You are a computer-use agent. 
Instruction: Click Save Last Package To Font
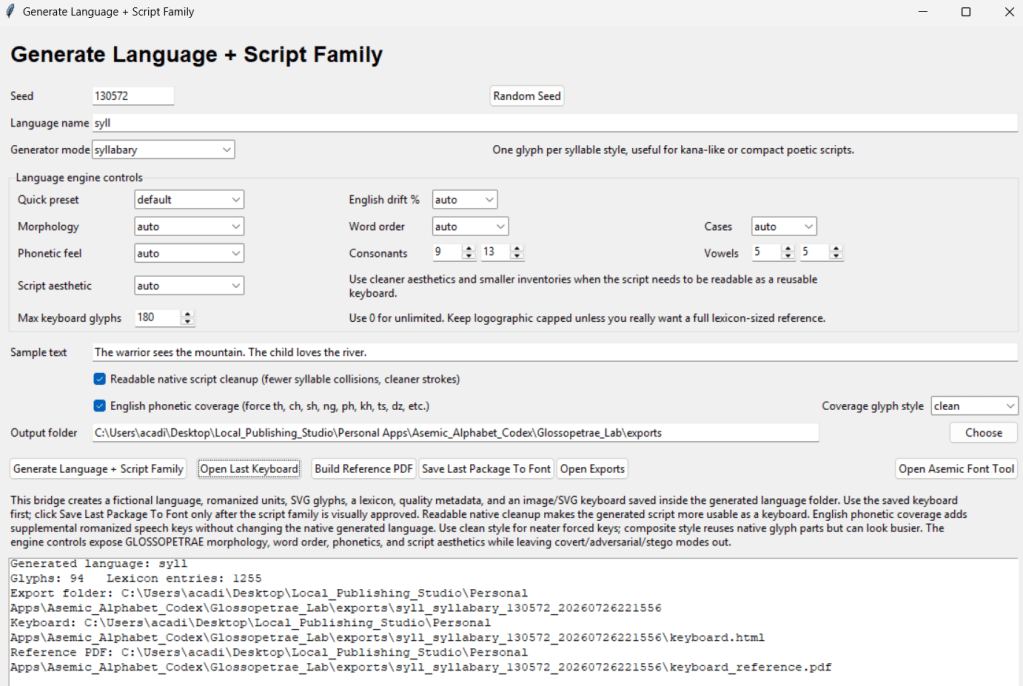coord(486,469)
